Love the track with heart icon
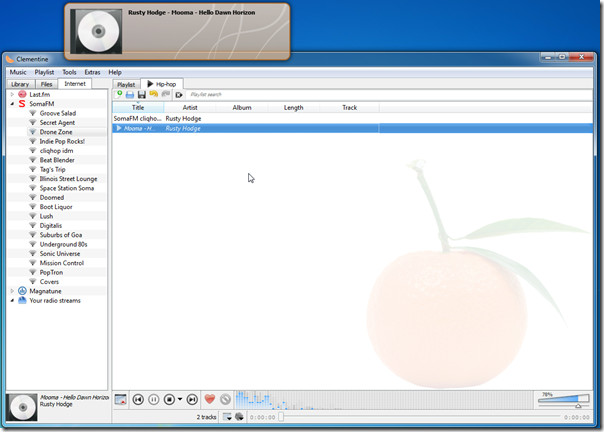Screen dimensions: 604x432 point(210,399)
